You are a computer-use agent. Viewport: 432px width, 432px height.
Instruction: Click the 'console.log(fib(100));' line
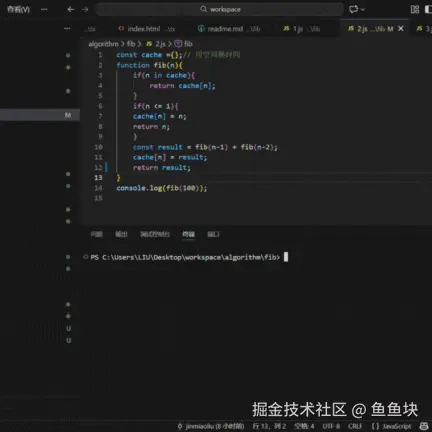162,188
